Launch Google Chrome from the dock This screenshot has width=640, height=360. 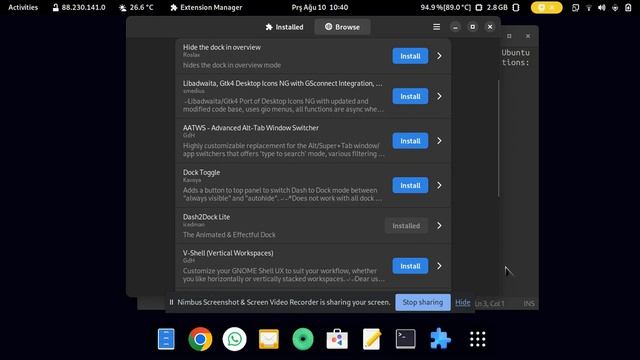pyautogui.click(x=200, y=339)
